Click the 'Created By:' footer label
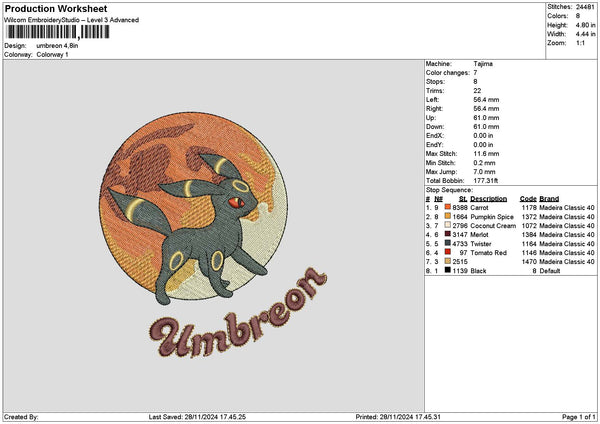Viewport: 600px width, 424px height. click(21, 417)
